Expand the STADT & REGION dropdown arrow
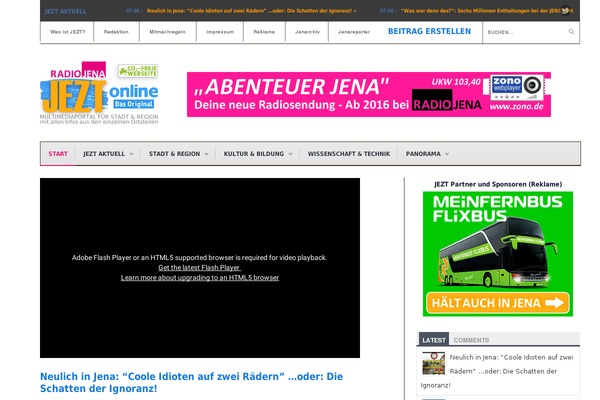The height and width of the screenshot is (400, 600). pos(206,154)
